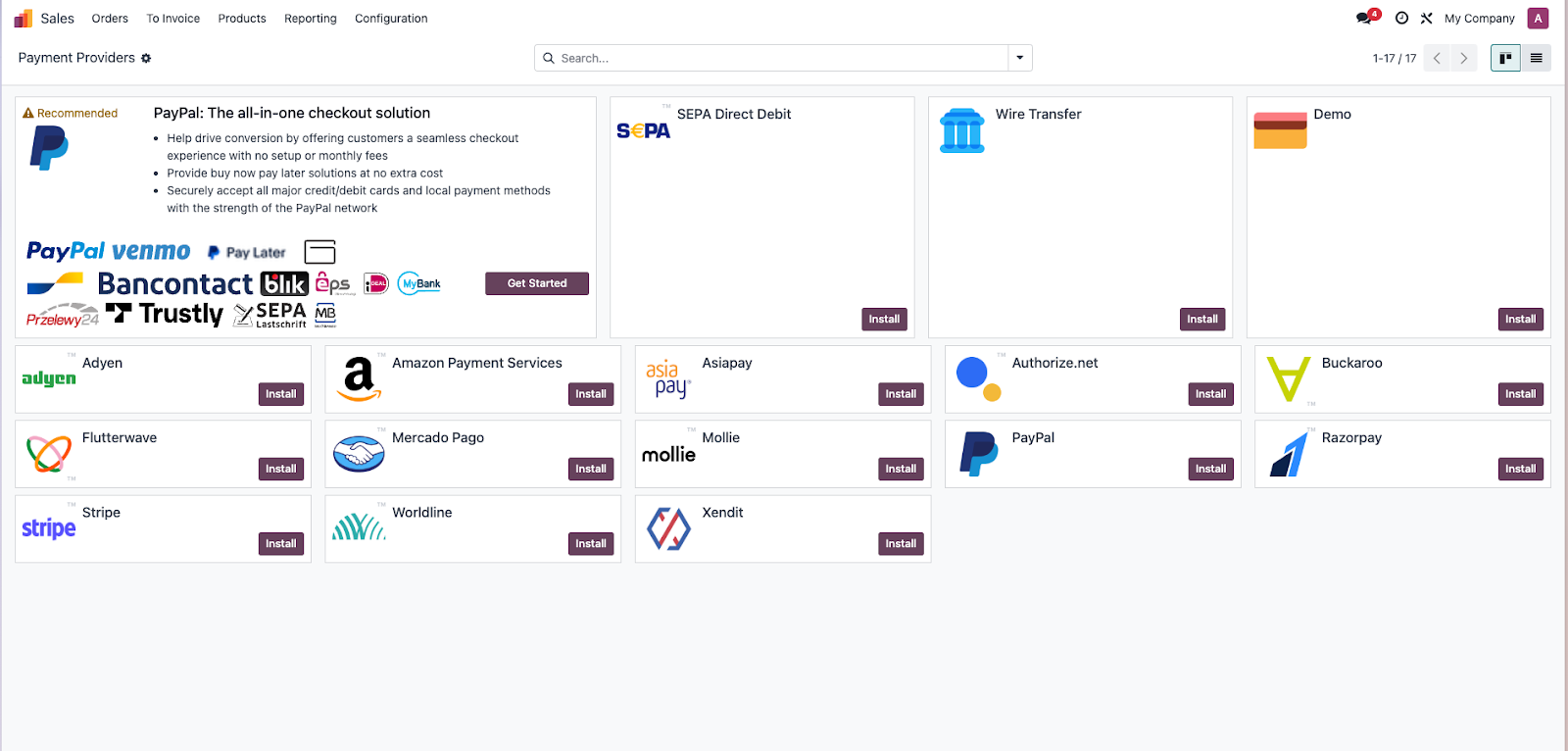1568x751 pixels.
Task: Click the Recommended warning label
Action: [70, 114]
